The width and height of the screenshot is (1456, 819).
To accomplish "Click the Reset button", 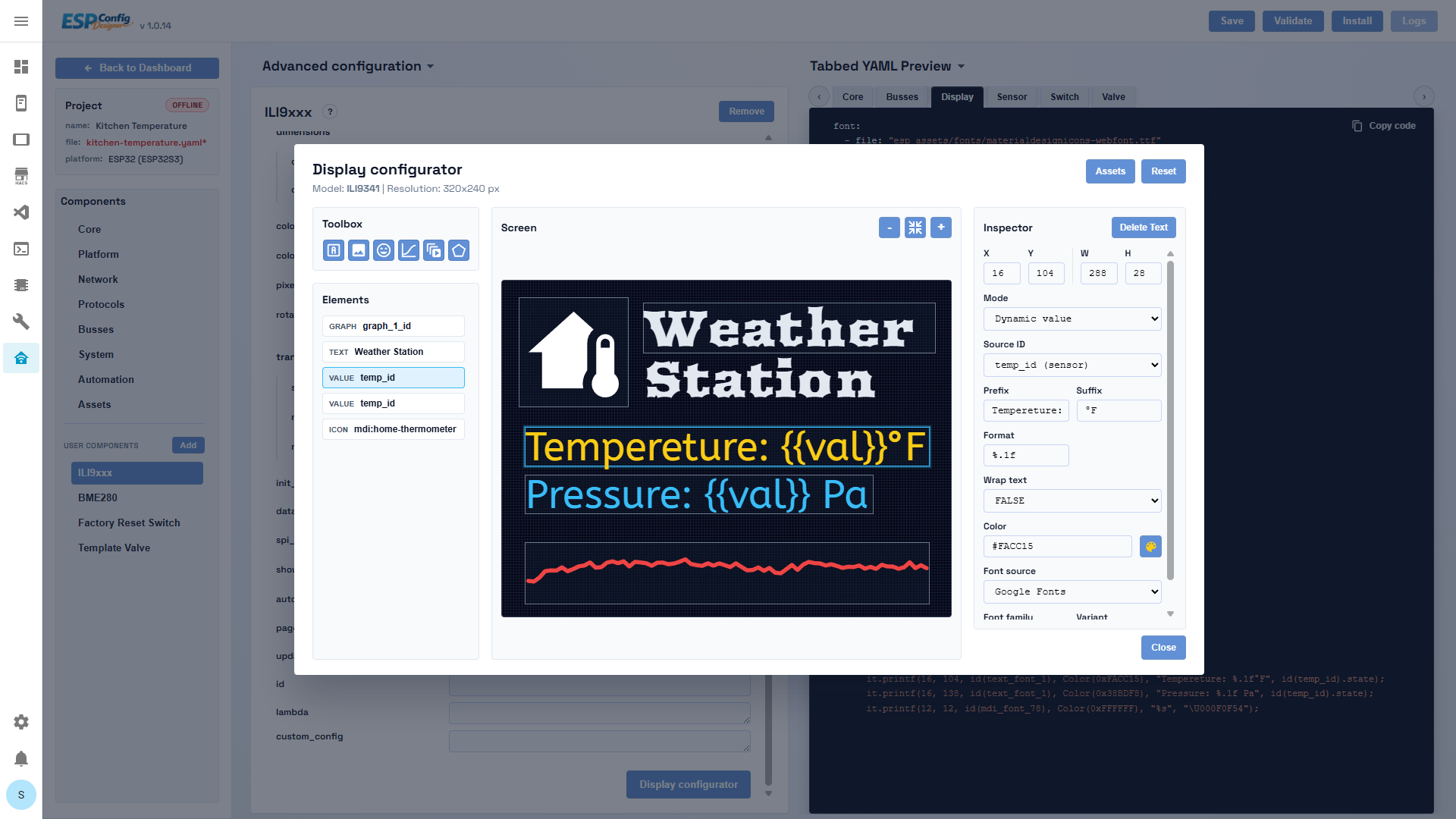I will click(1163, 171).
